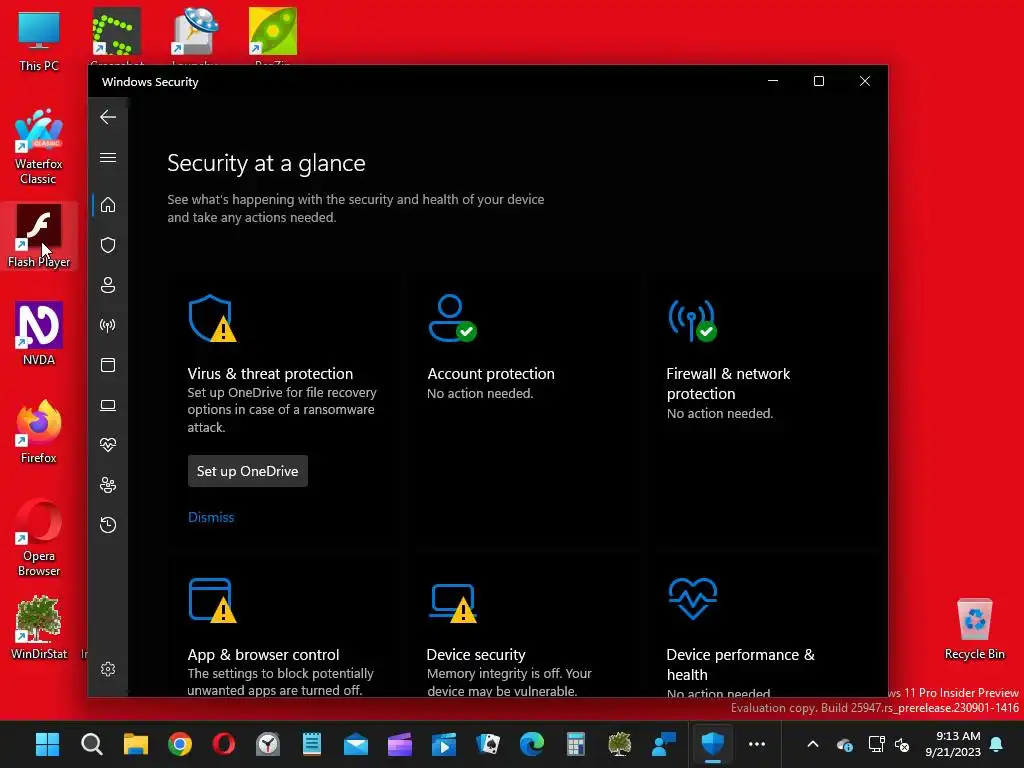Click the App & browser control tile icon
The height and width of the screenshot is (768, 1024).
(x=212, y=600)
